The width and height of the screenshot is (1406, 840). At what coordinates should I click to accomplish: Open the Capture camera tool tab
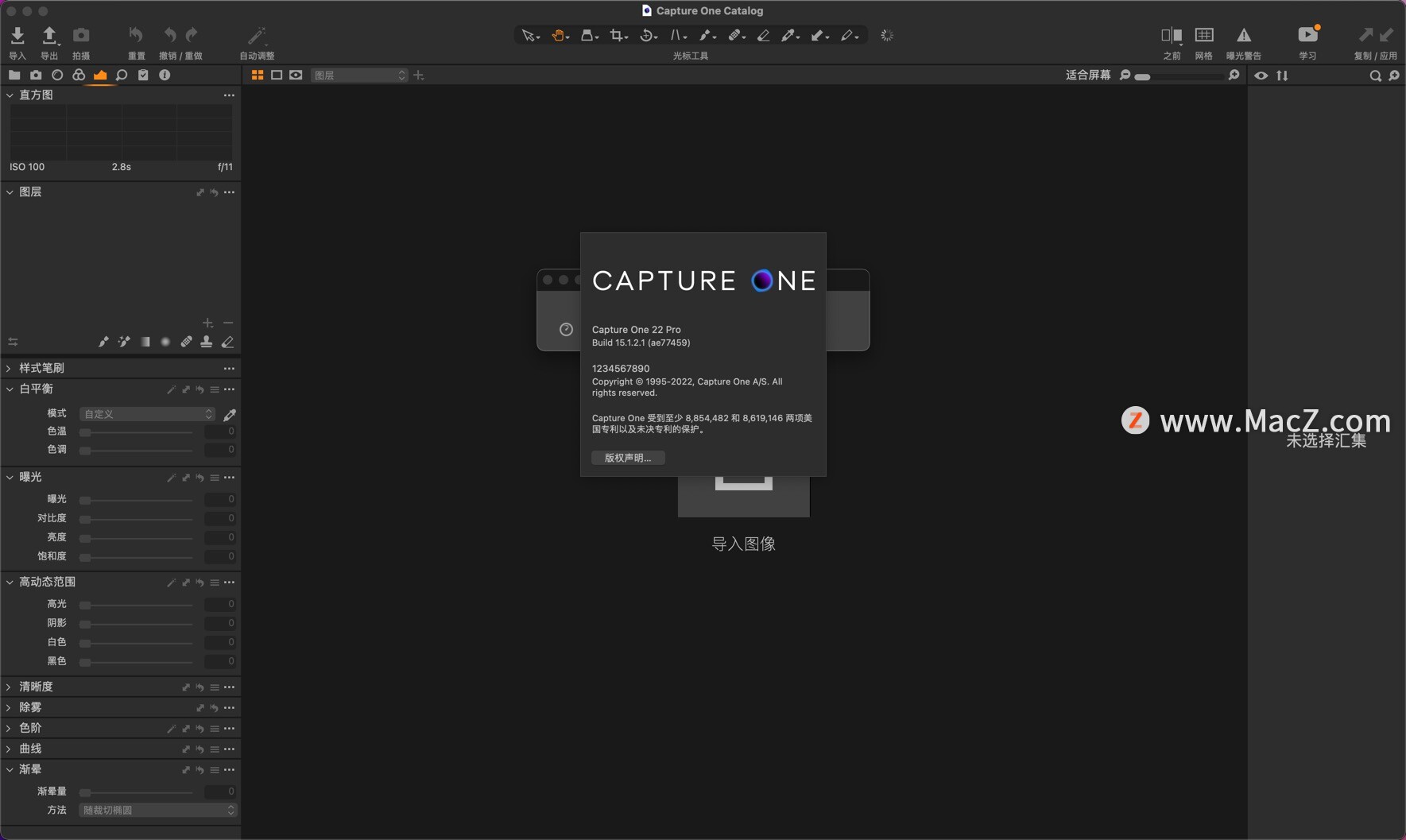click(x=36, y=75)
